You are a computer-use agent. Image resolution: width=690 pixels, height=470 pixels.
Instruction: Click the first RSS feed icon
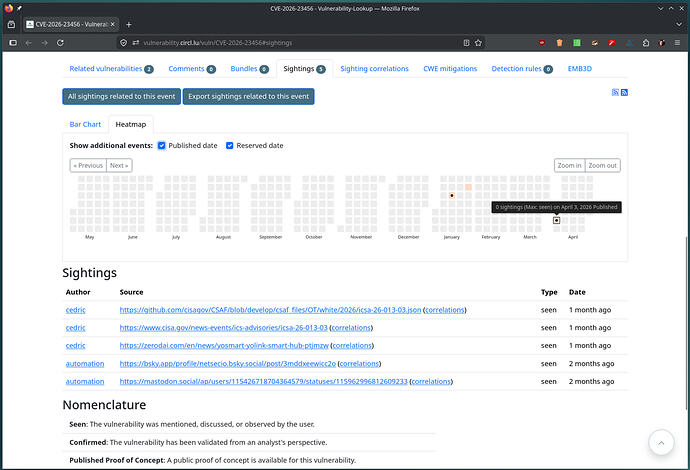coord(615,92)
